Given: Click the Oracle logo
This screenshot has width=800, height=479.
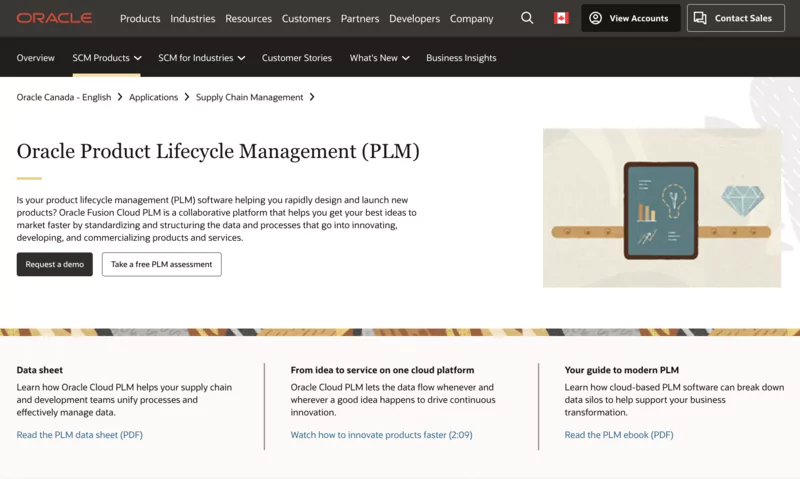Looking at the screenshot, I should click(x=54, y=18).
